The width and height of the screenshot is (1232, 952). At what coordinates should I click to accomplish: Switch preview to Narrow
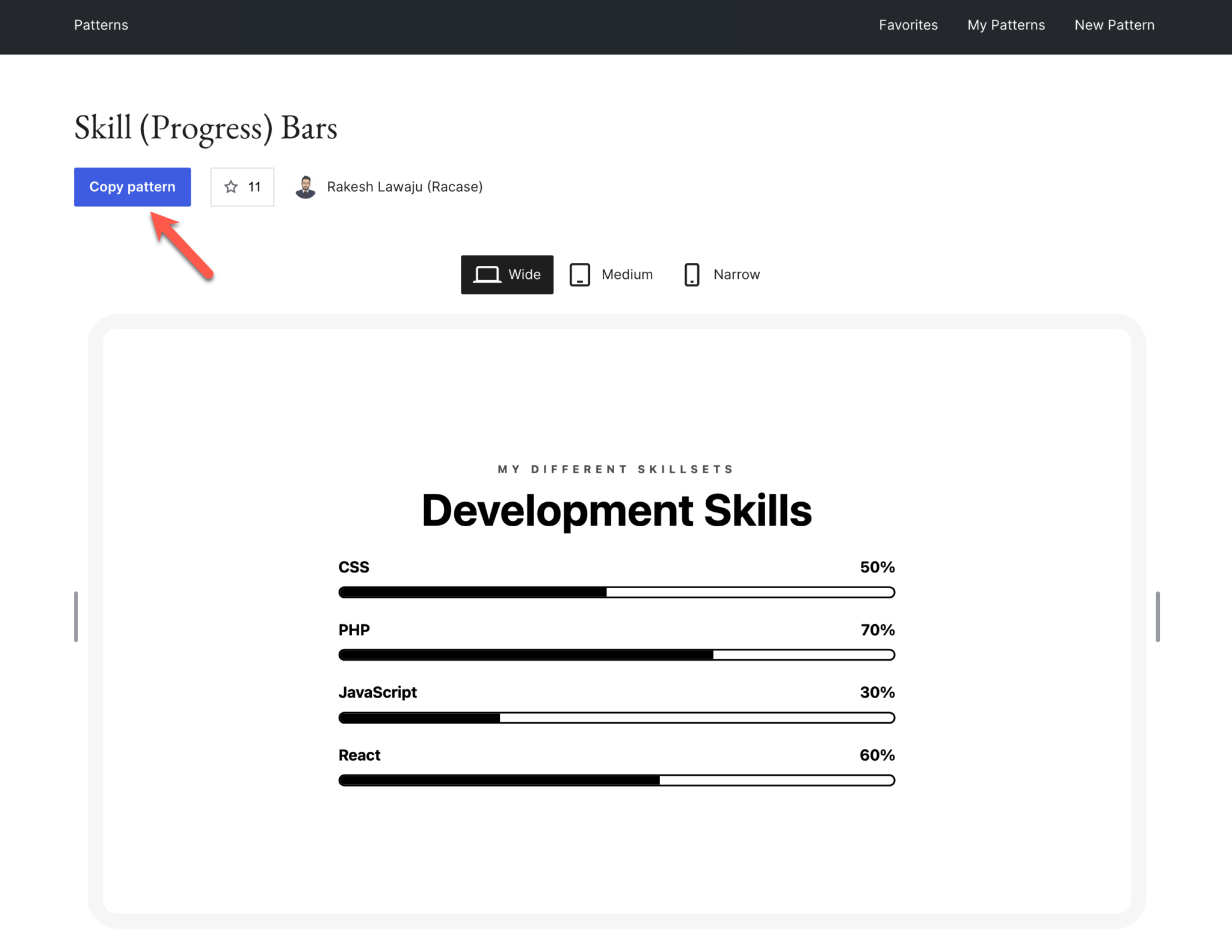[x=721, y=274]
